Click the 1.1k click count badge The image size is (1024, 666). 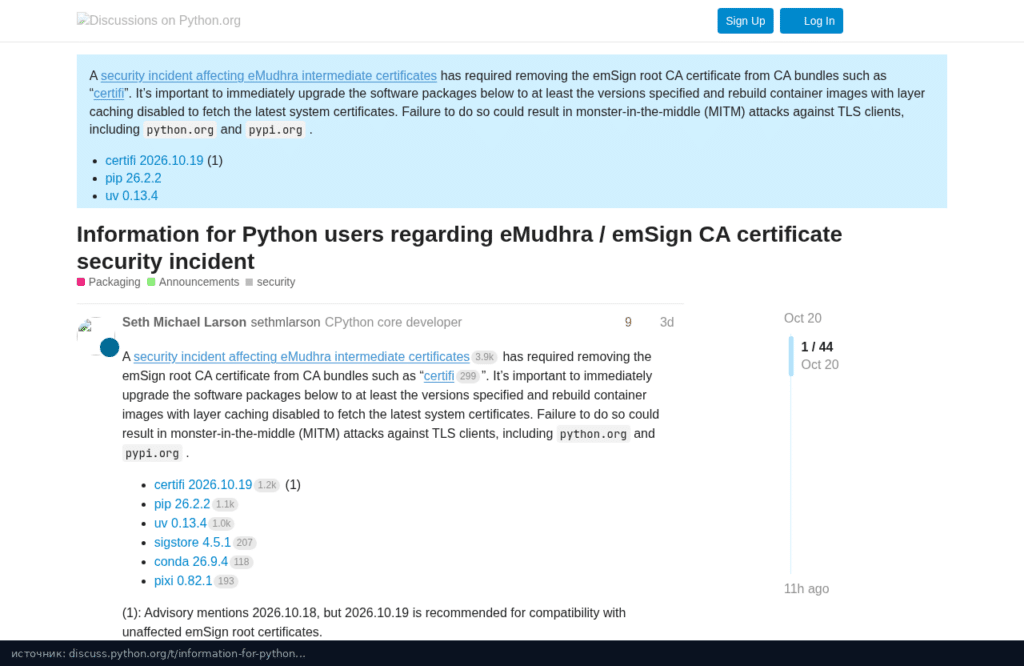pyautogui.click(x=225, y=504)
